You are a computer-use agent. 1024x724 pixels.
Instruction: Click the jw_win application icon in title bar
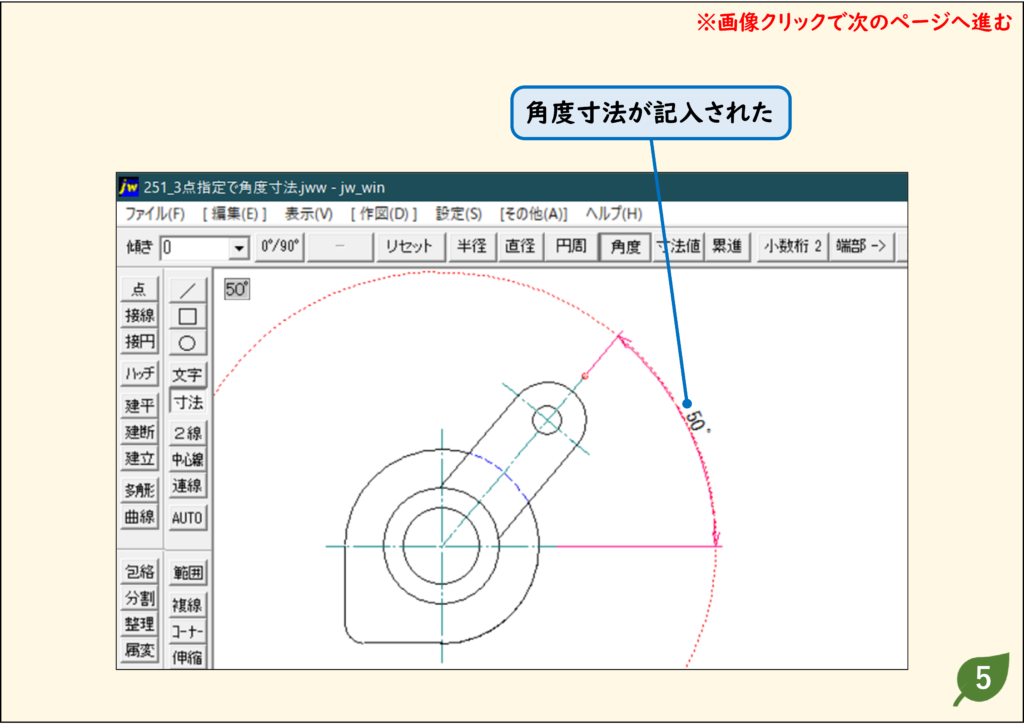129,187
